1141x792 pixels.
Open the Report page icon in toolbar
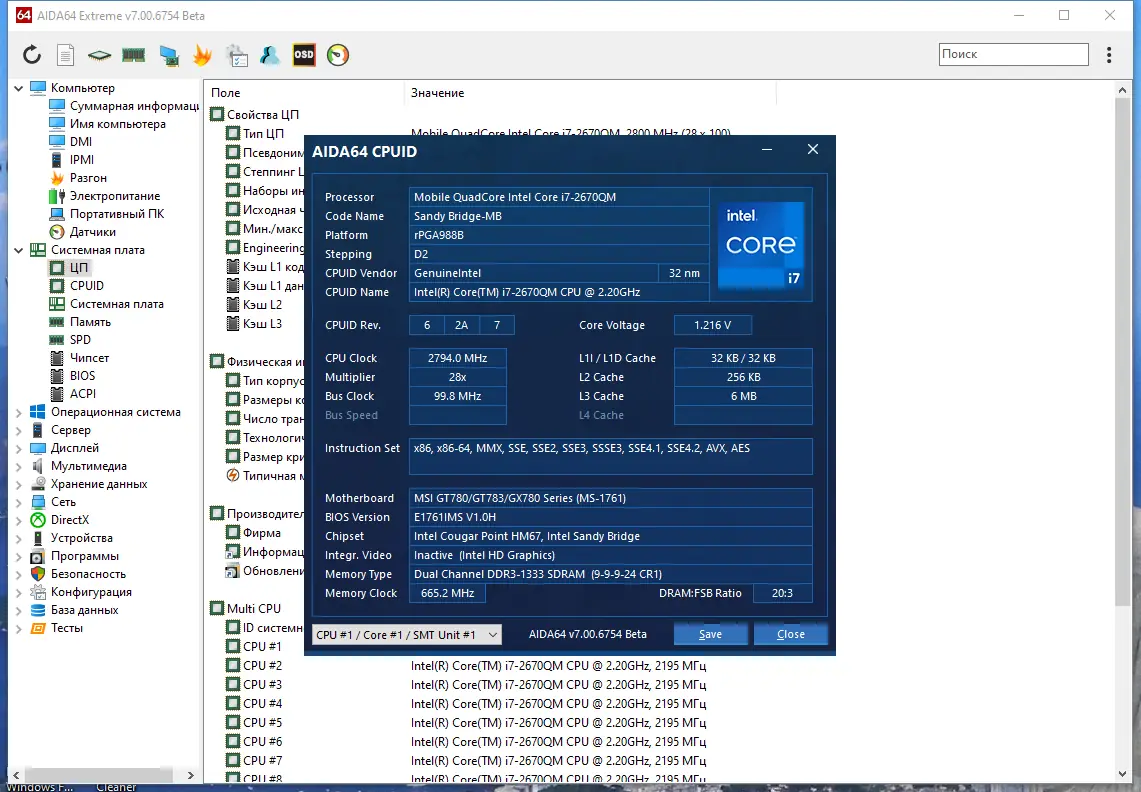[x=65, y=55]
